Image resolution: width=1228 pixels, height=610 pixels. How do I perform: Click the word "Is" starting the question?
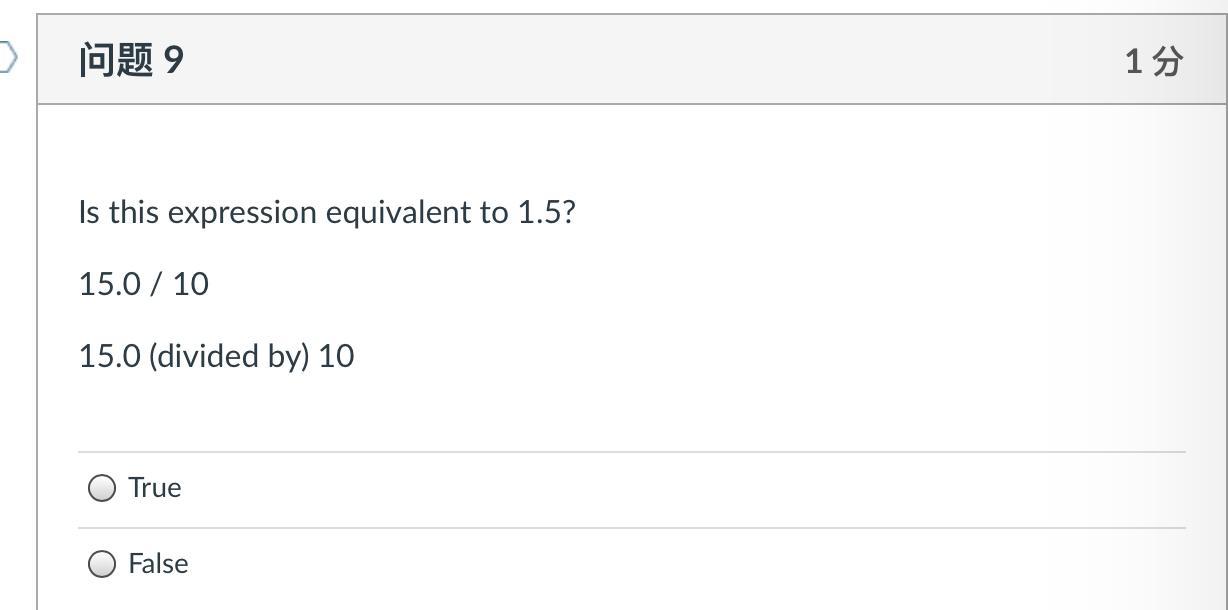pyautogui.click(x=89, y=213)
